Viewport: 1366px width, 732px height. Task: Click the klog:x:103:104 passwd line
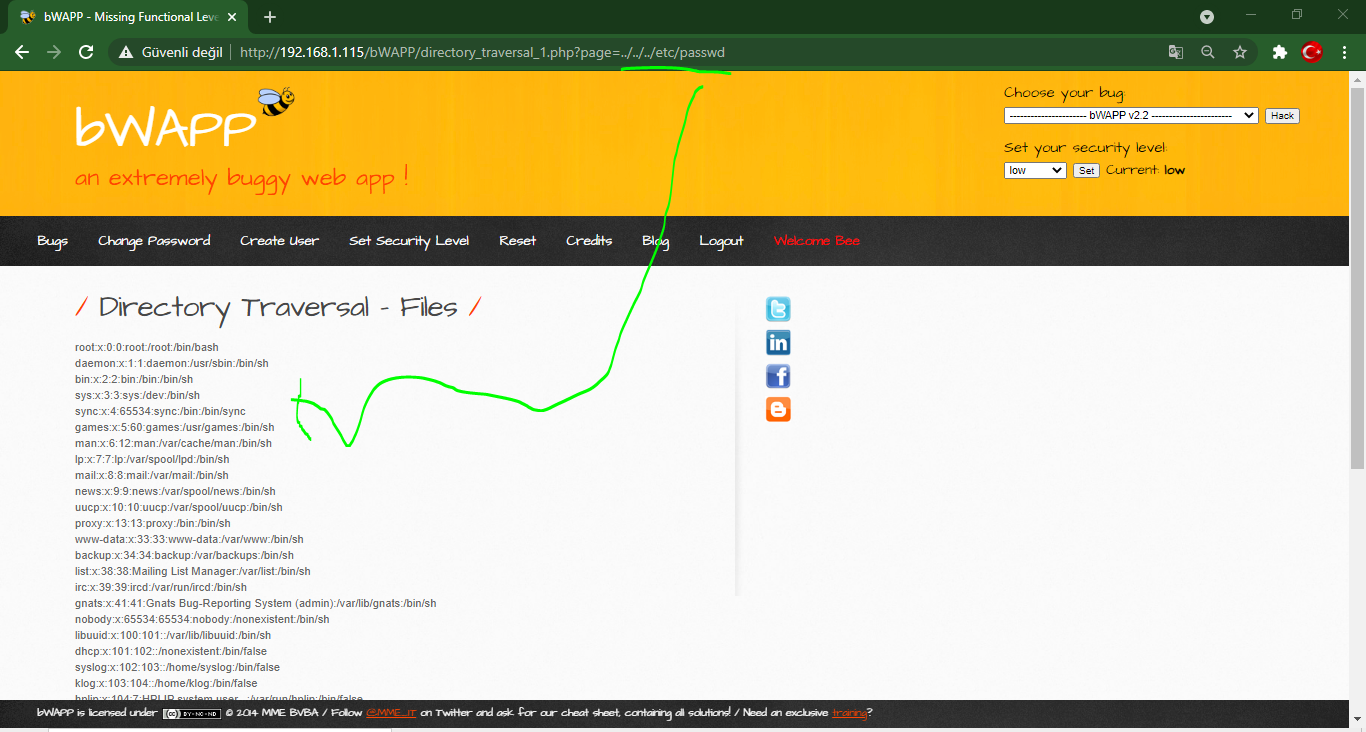pyautogui.click(x=166, y=683)
